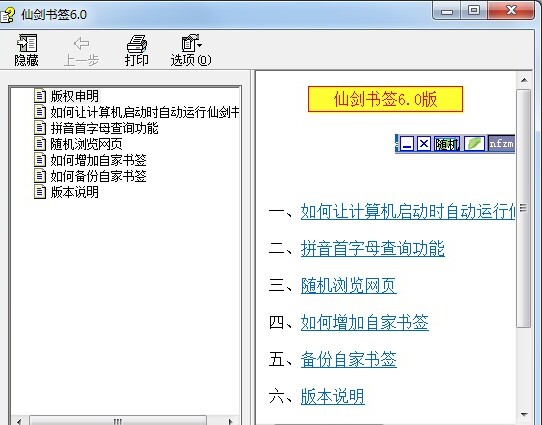Screen dimensions: 542x425
Task: Click content pane scroll up arrow
Action: pyautogui.click(x=524, y=80)
